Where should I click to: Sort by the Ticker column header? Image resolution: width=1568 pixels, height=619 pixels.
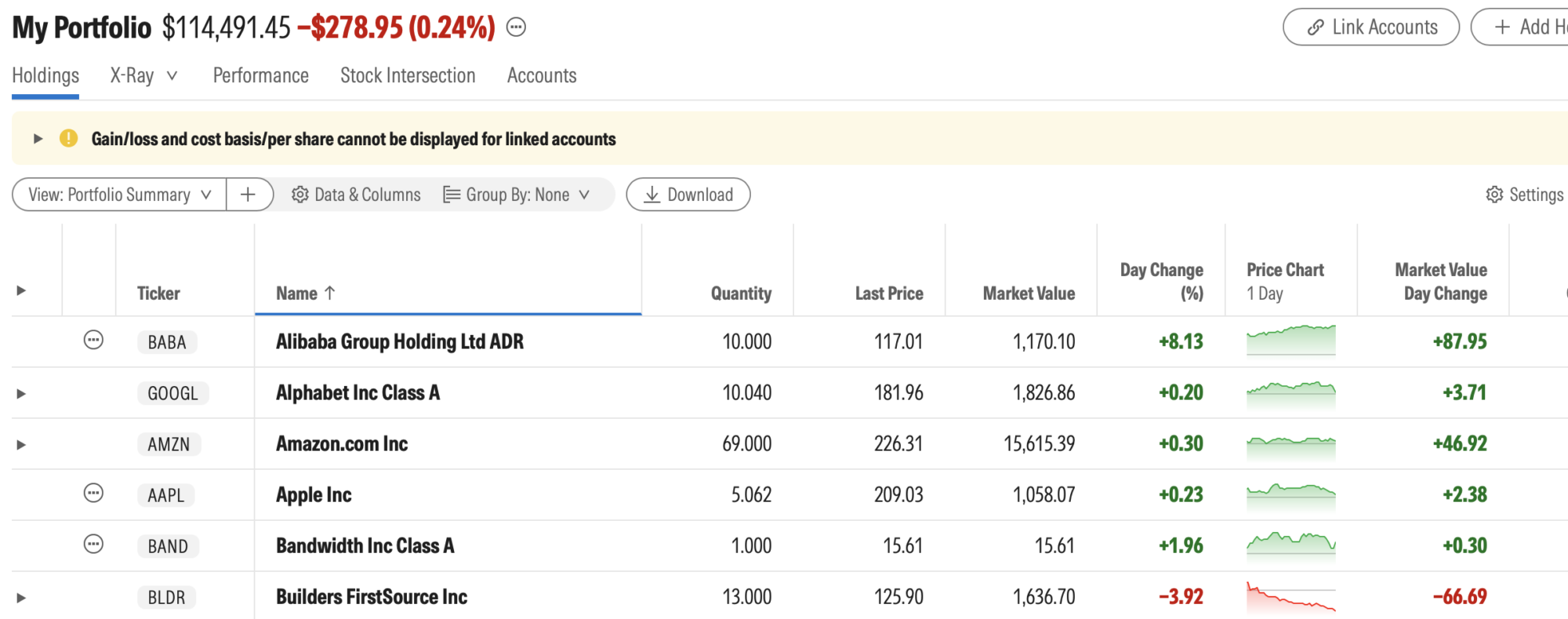point(158,293)
